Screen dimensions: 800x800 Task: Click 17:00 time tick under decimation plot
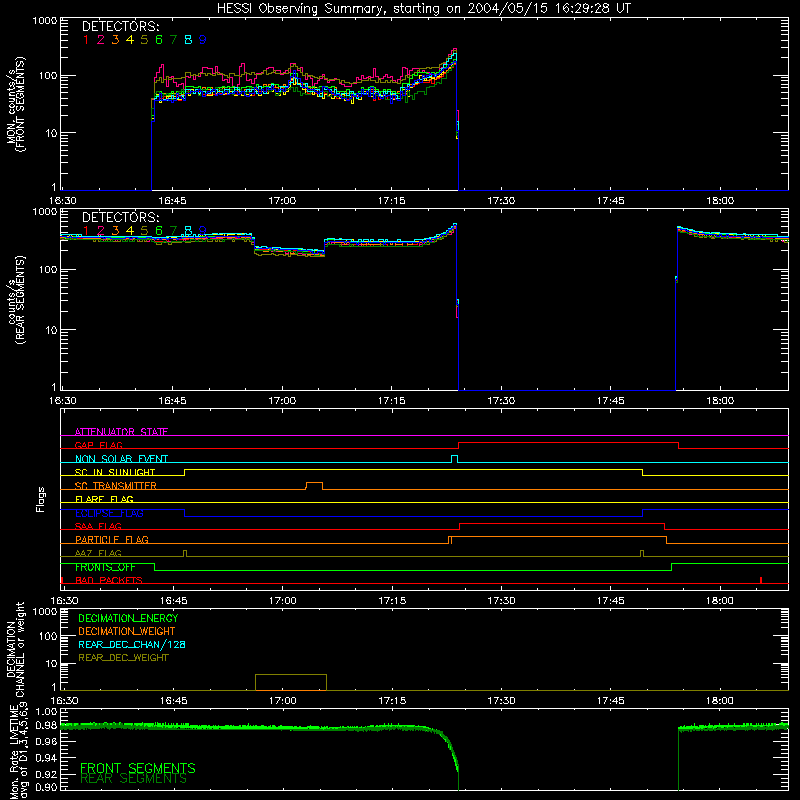tap(282, 701)
